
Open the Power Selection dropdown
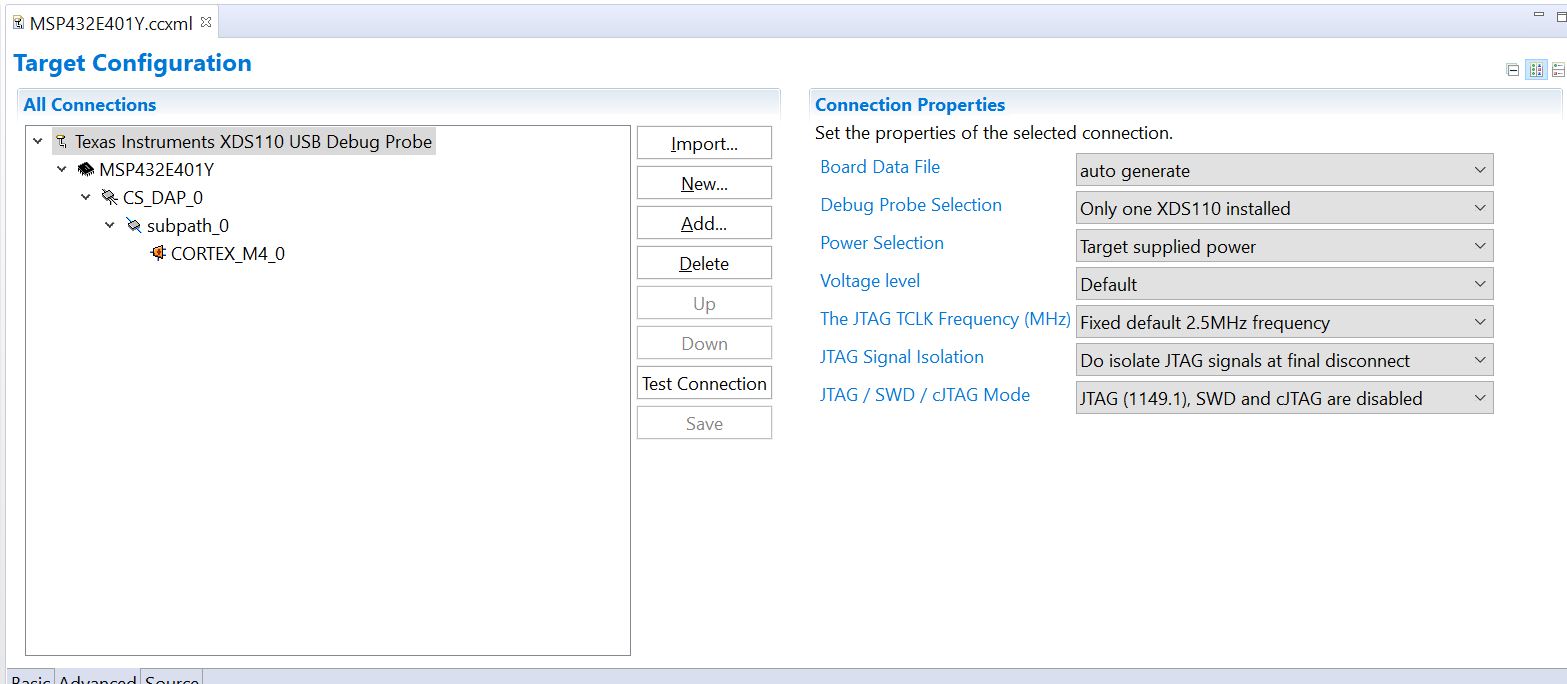click(1283, 245)
